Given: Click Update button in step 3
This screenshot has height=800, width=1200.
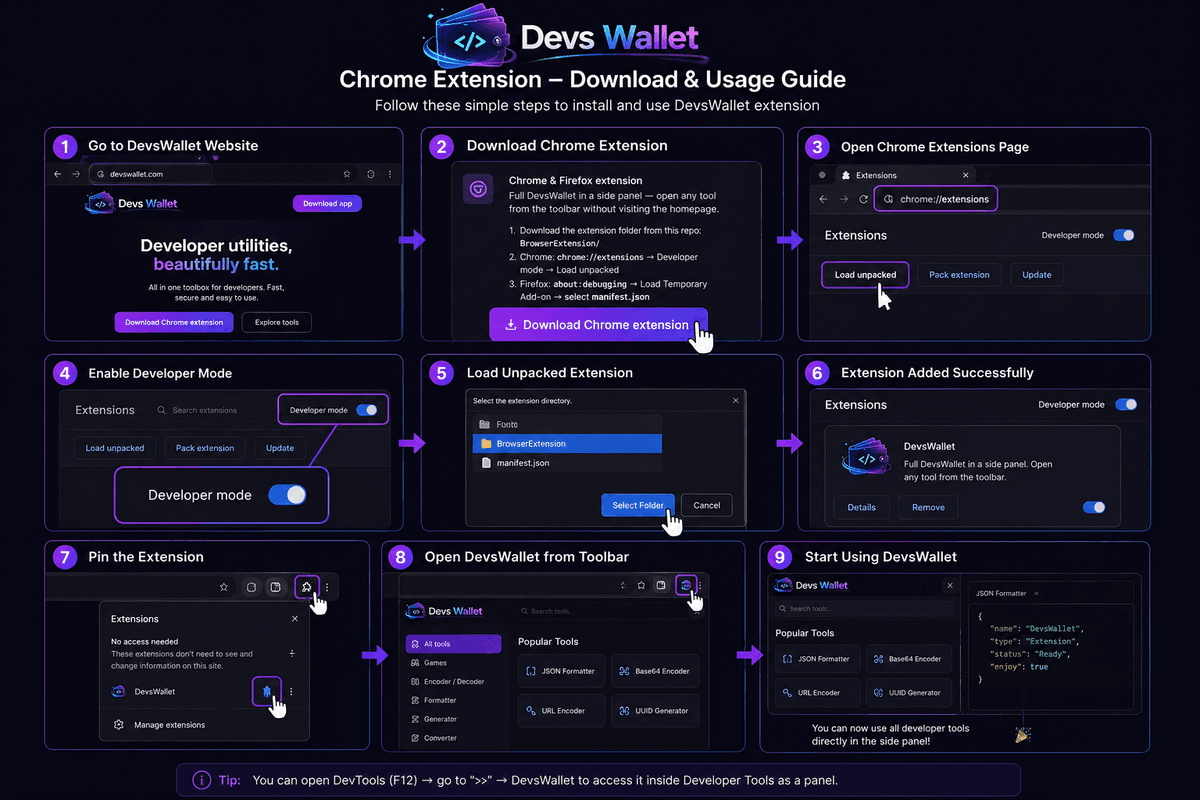Looking at the screenshot, I should [1037, 274].
